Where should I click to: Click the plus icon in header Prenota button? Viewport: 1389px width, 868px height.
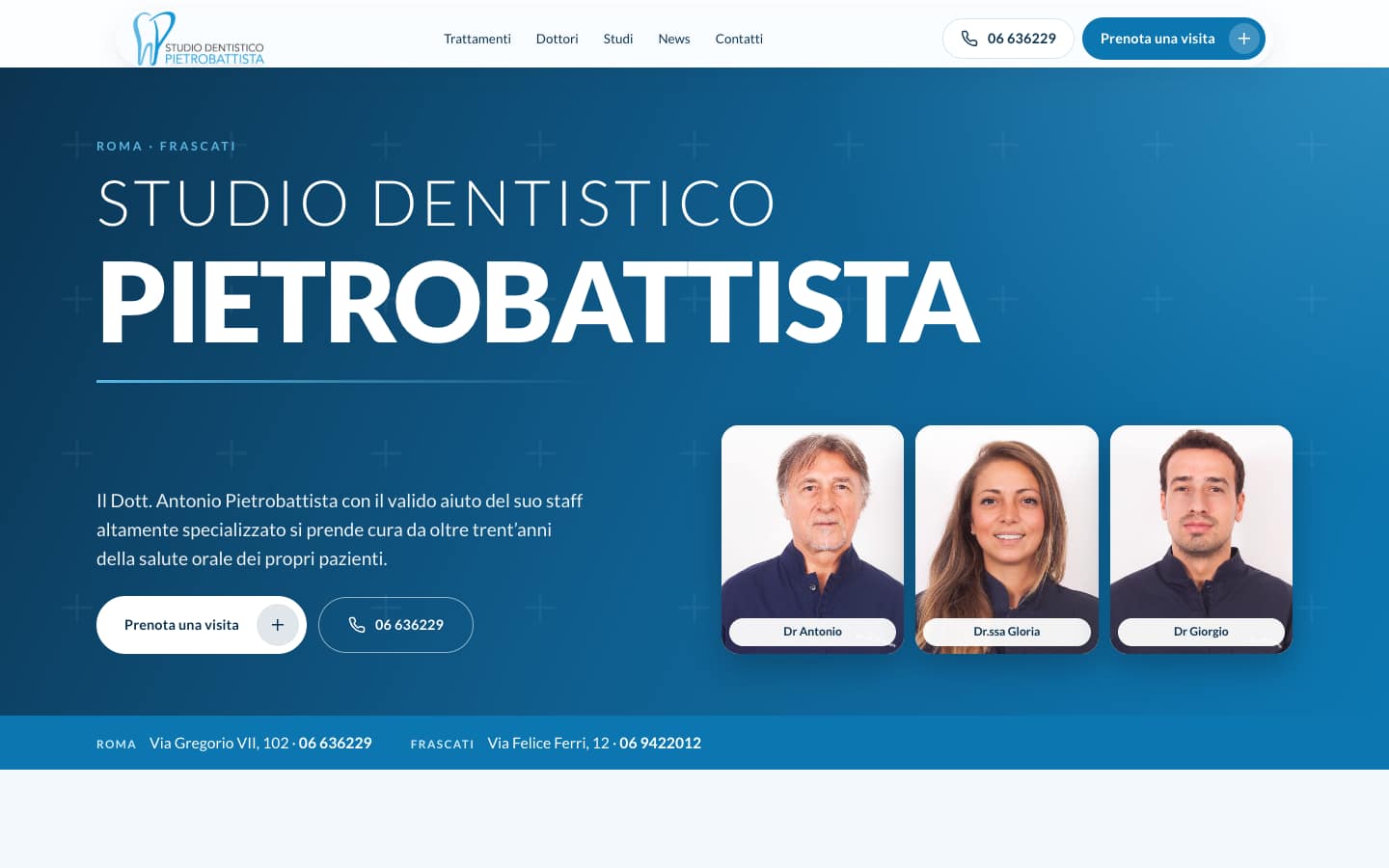tap(1243, 39)
